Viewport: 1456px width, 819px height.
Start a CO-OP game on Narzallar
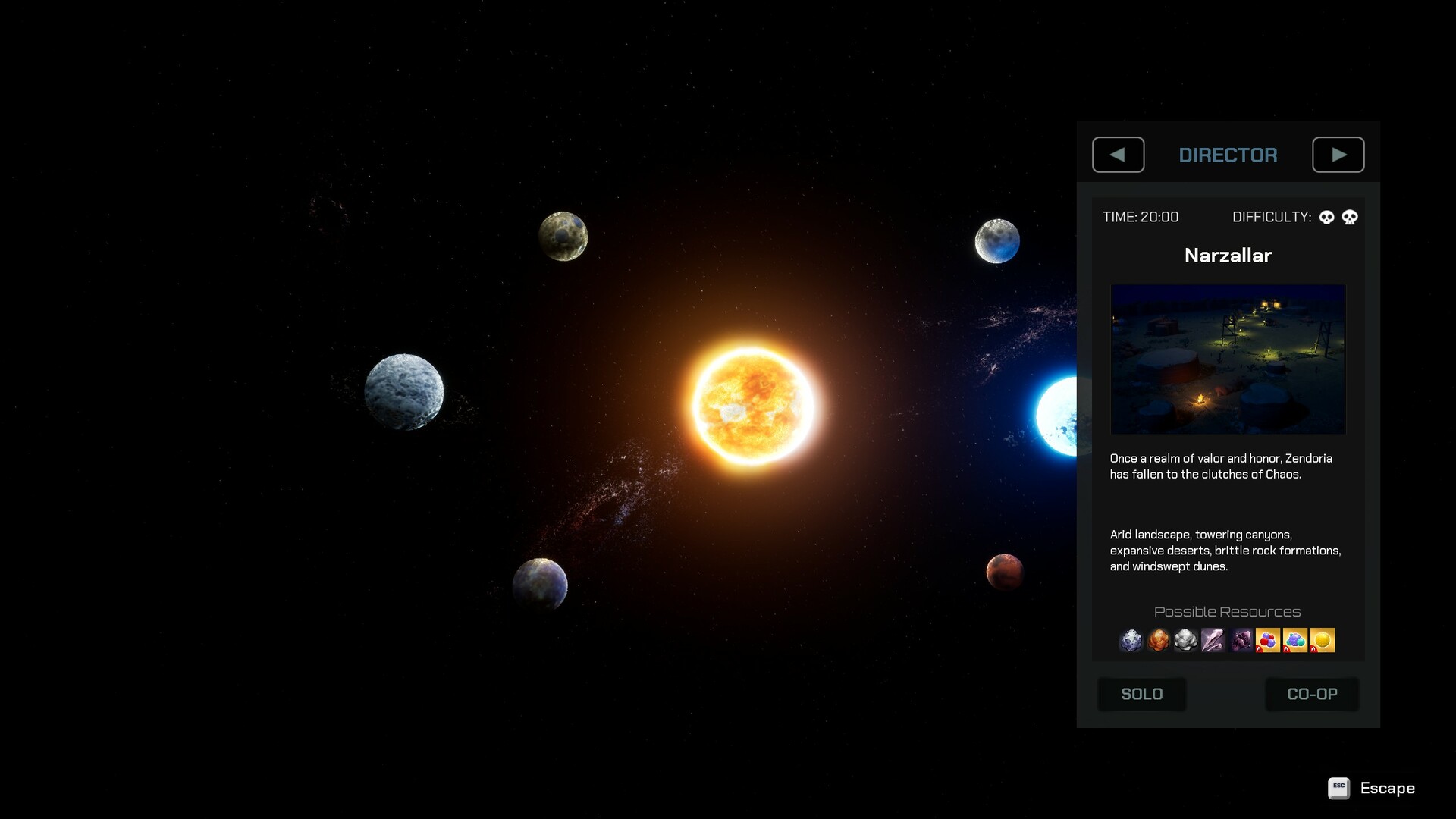pyautogui.click(x=1312, y=694)
